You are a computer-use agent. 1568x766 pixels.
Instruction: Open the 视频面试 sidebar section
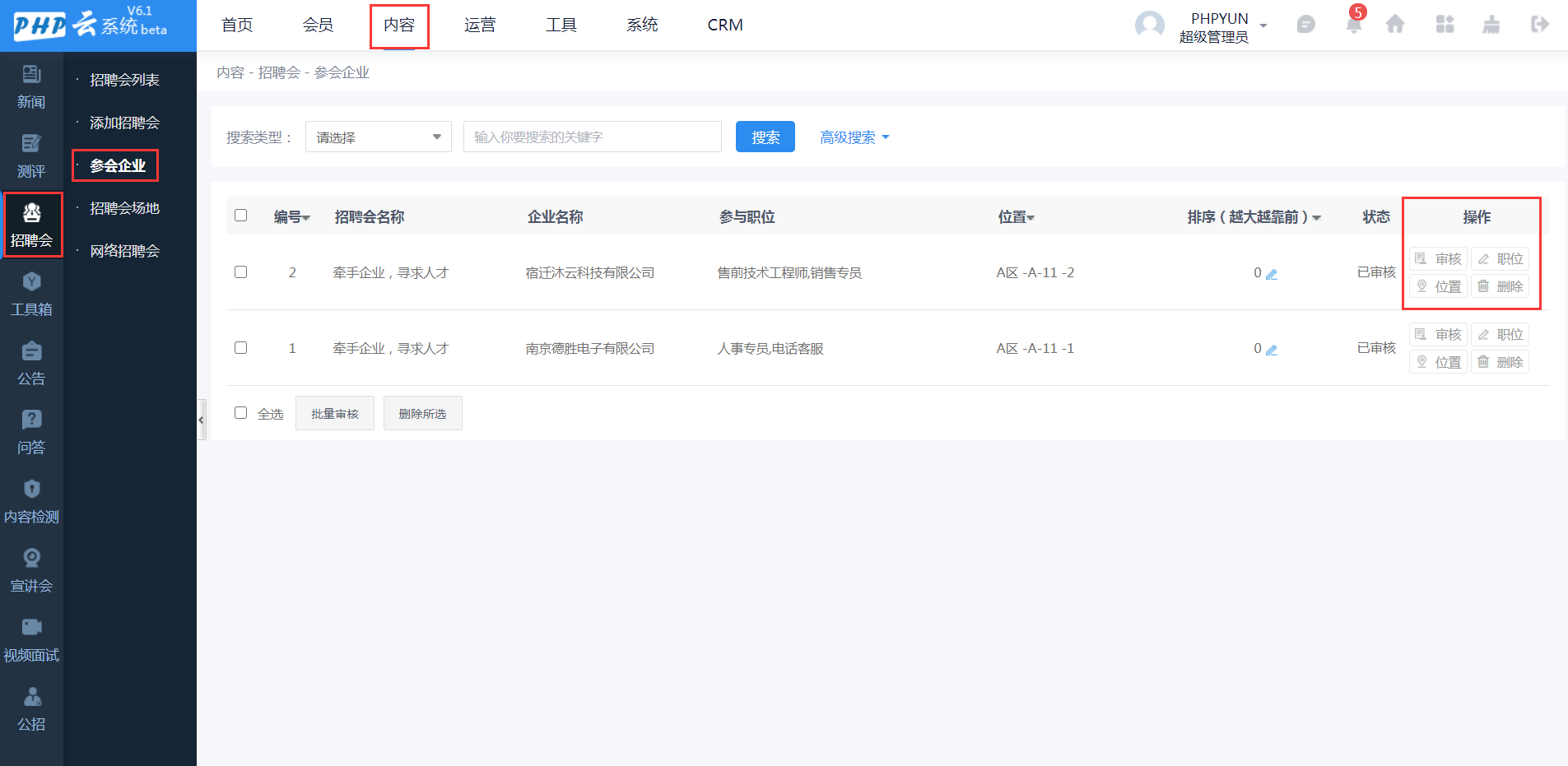pyautogui.click(x=31, y=640)
